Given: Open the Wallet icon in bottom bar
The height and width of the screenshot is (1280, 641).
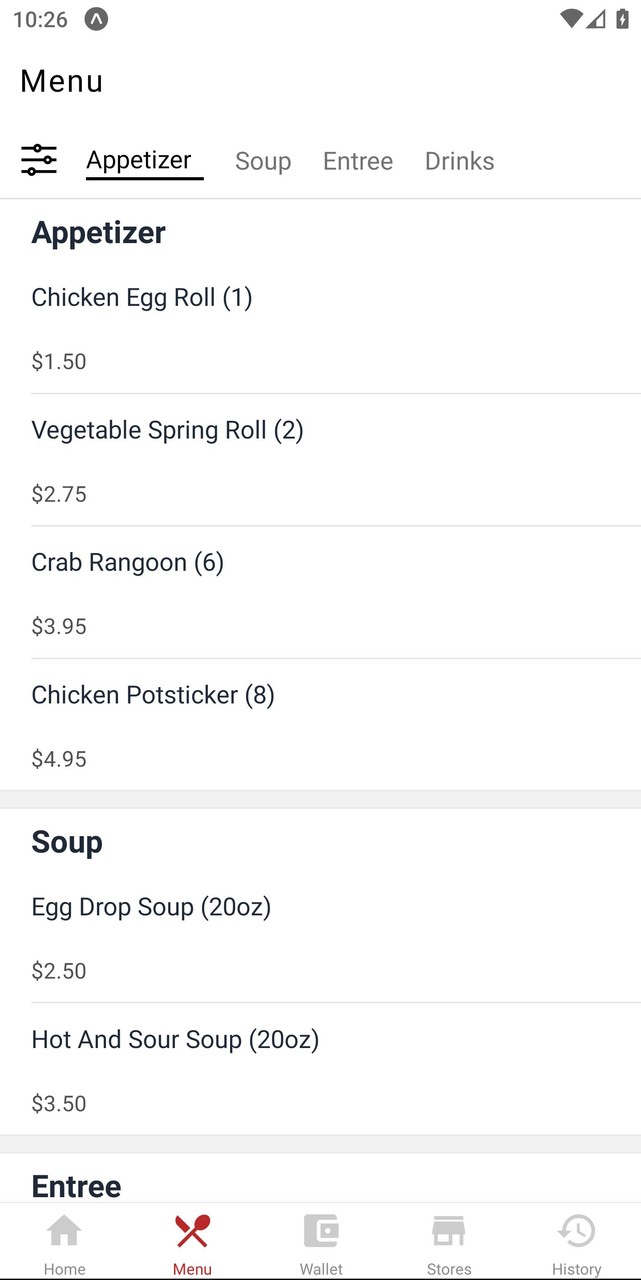Looking at the screenshot, I should coord(321,1231).
